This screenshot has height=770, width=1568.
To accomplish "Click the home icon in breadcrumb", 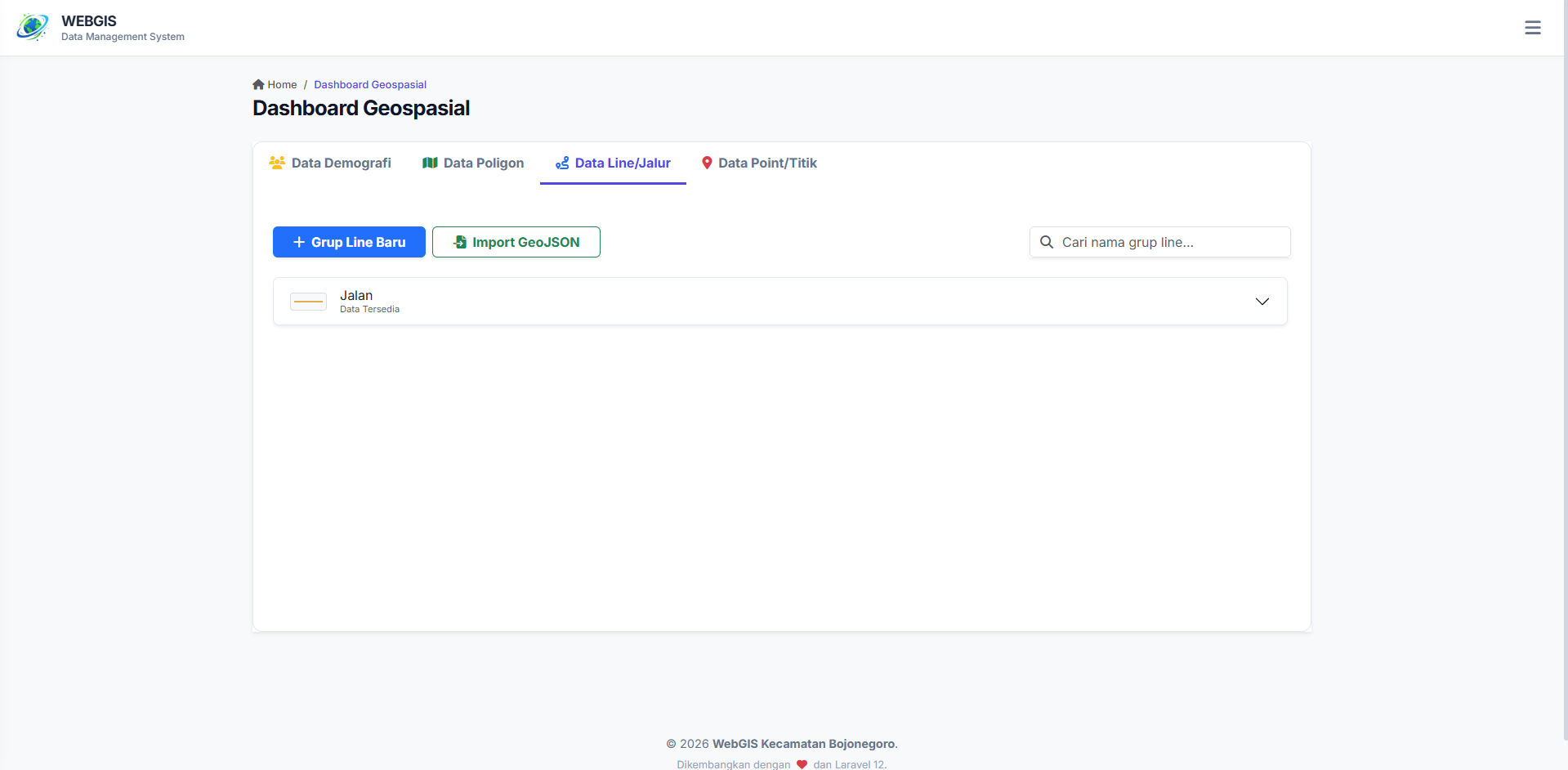I will pos(258,84).
